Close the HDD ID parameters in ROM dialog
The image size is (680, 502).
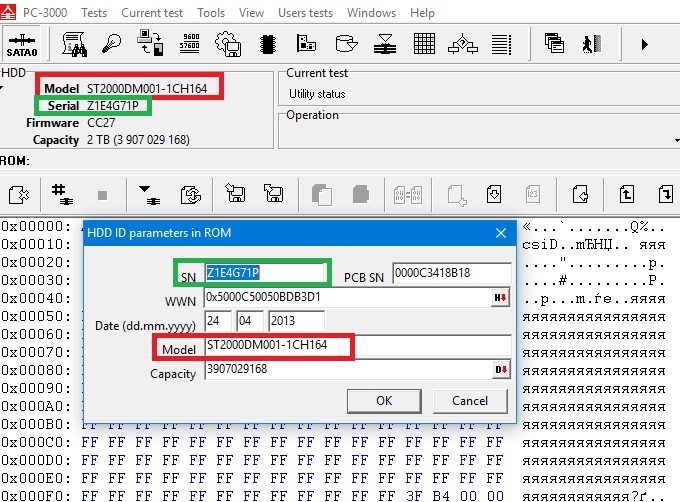501,233
